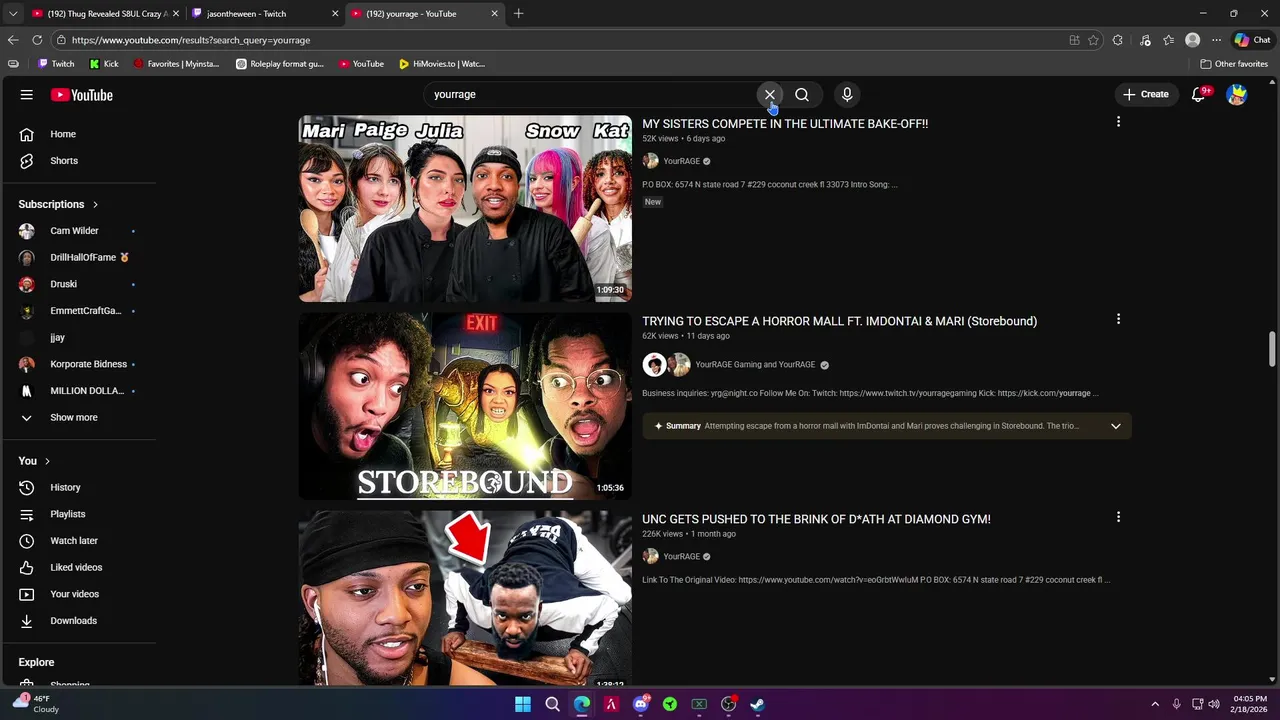The height and width of the screenshot is (720, 1280).
Task: Go to the YouTube logo home link
Action: 82,95
